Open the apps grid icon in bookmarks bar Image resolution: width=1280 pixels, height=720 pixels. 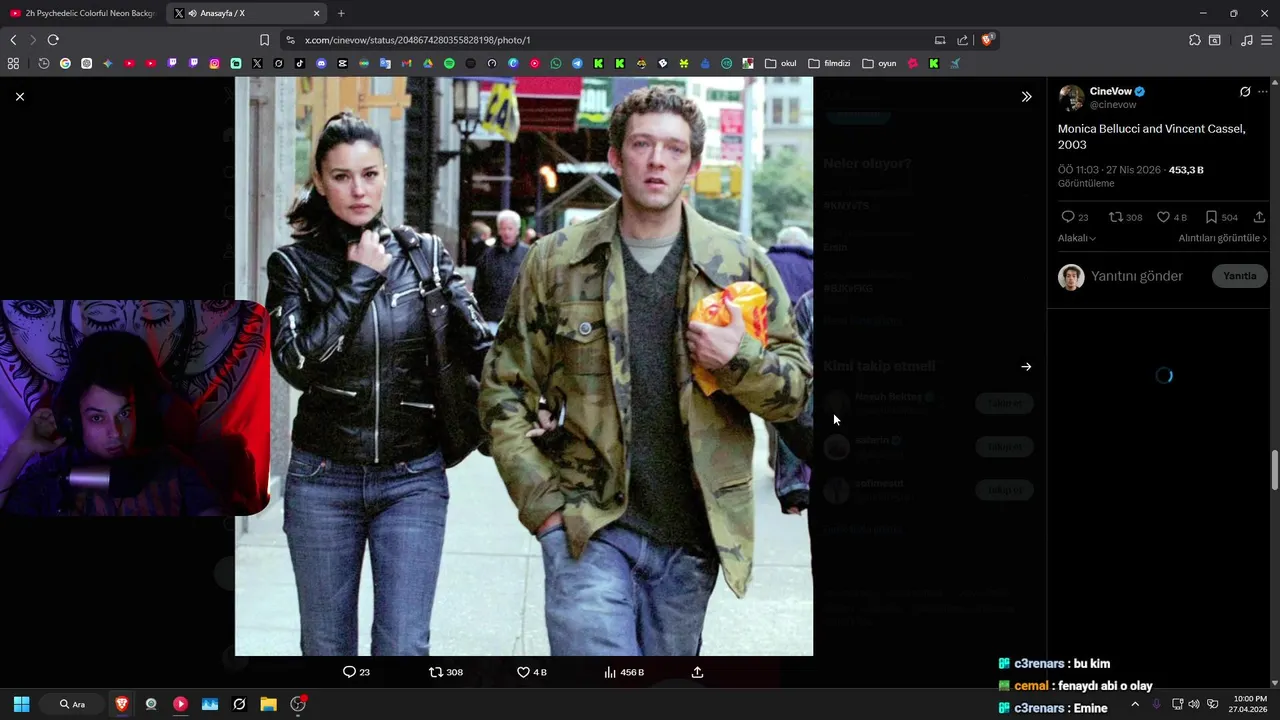(13, 63)
